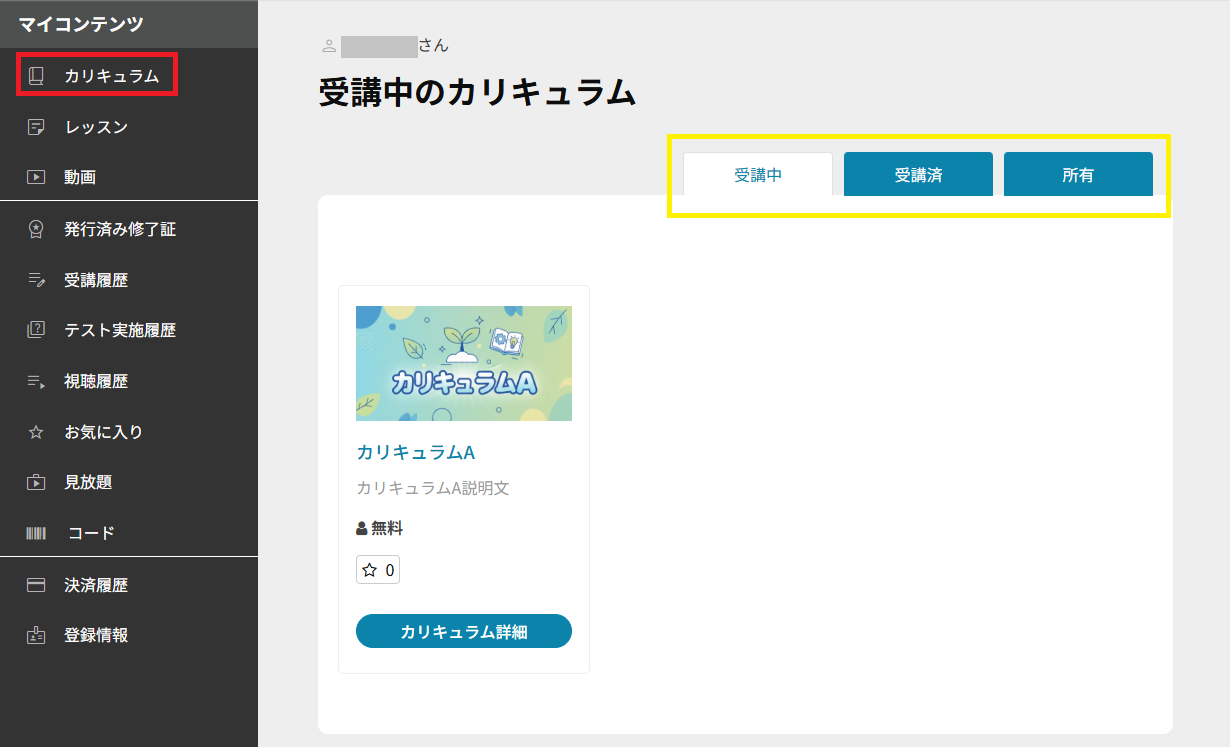Click the play icon beside 動画
The height and width of the screenshot is (747, 1230).
click(x=37, y=177)
